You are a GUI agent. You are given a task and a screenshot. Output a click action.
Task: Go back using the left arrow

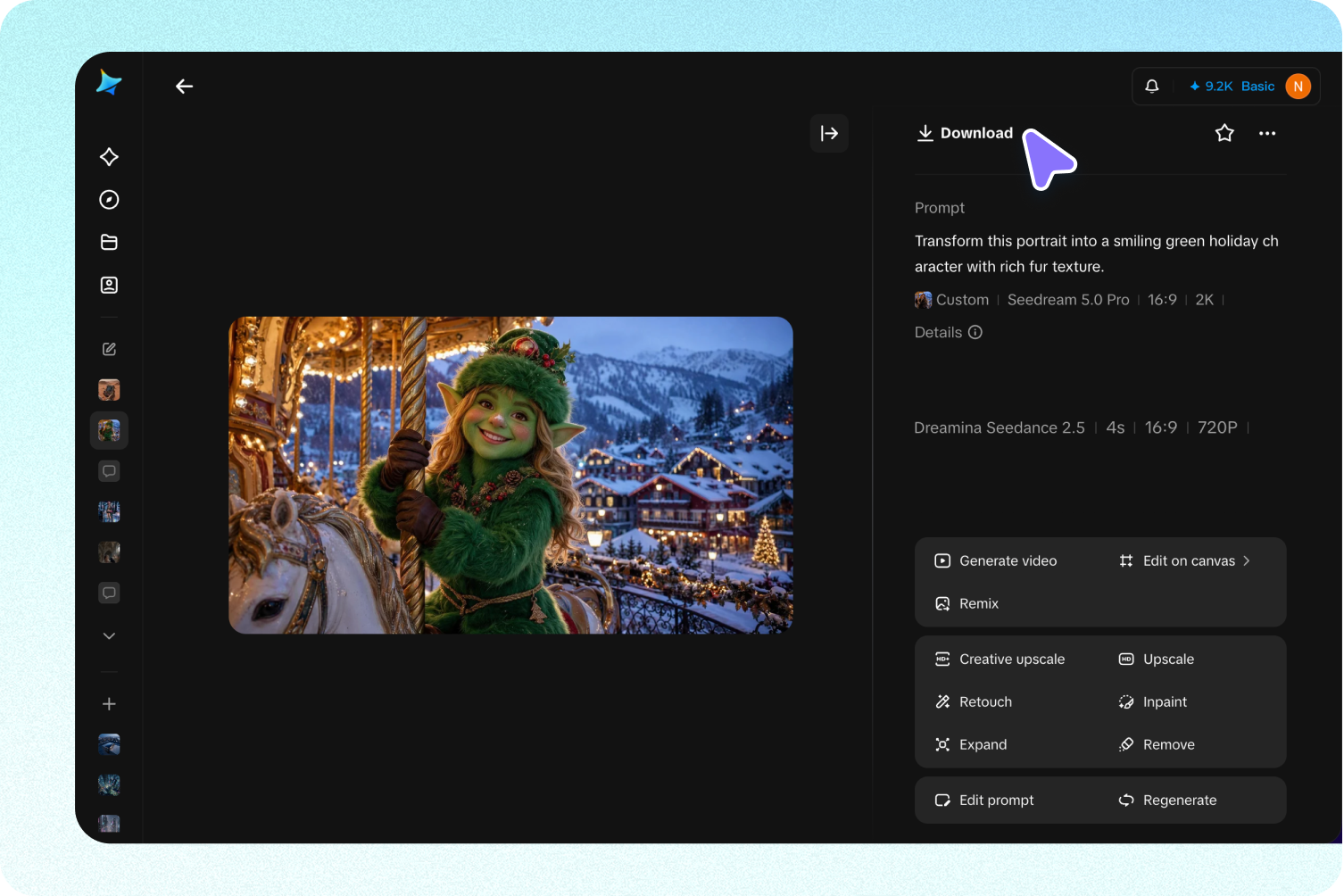185,87
